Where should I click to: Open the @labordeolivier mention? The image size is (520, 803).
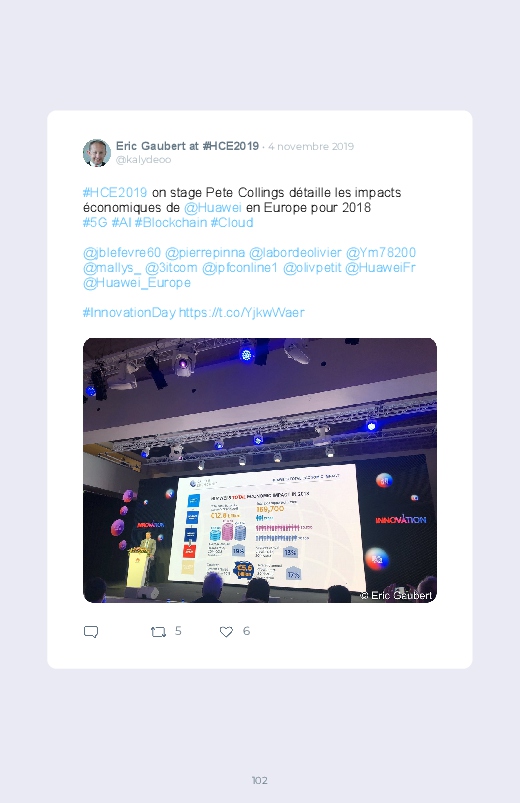pos(295,252)
